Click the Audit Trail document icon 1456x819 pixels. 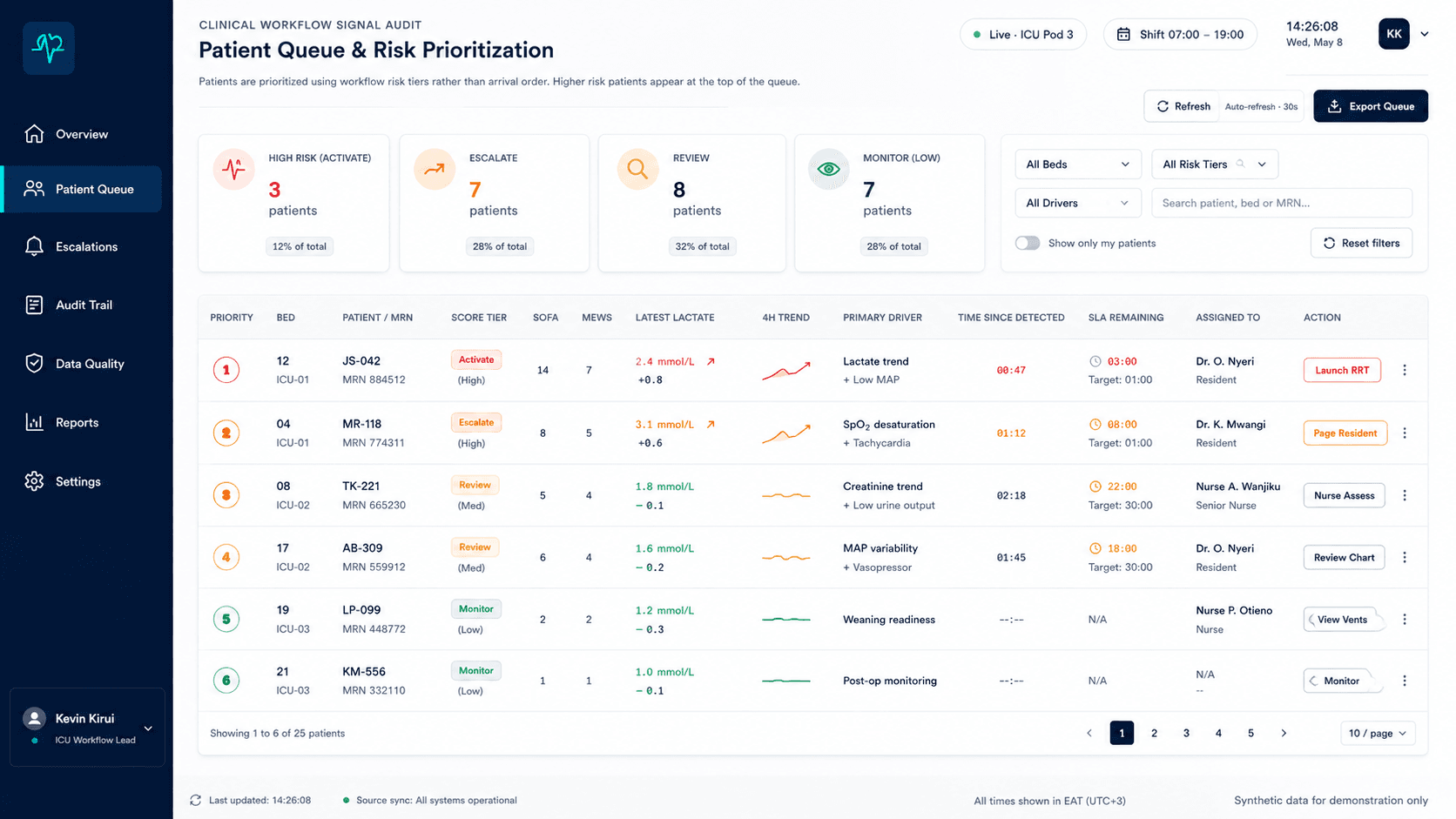(x=34, y=305)
